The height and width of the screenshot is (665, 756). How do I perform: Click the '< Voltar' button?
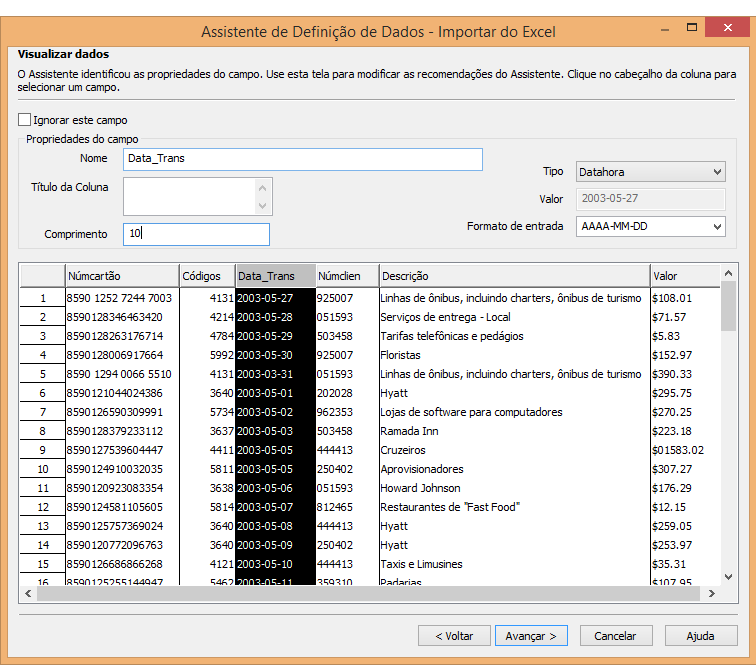[454, 635]
